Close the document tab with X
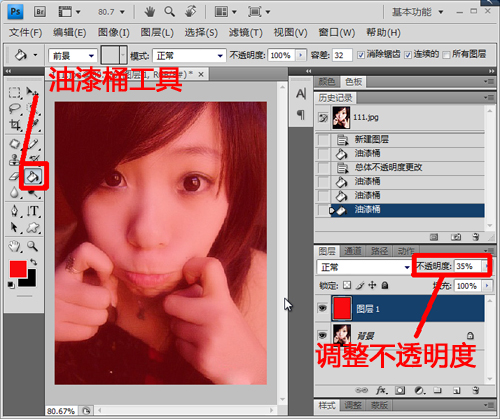This screenshot has width=500, height=419. [201, 75]
